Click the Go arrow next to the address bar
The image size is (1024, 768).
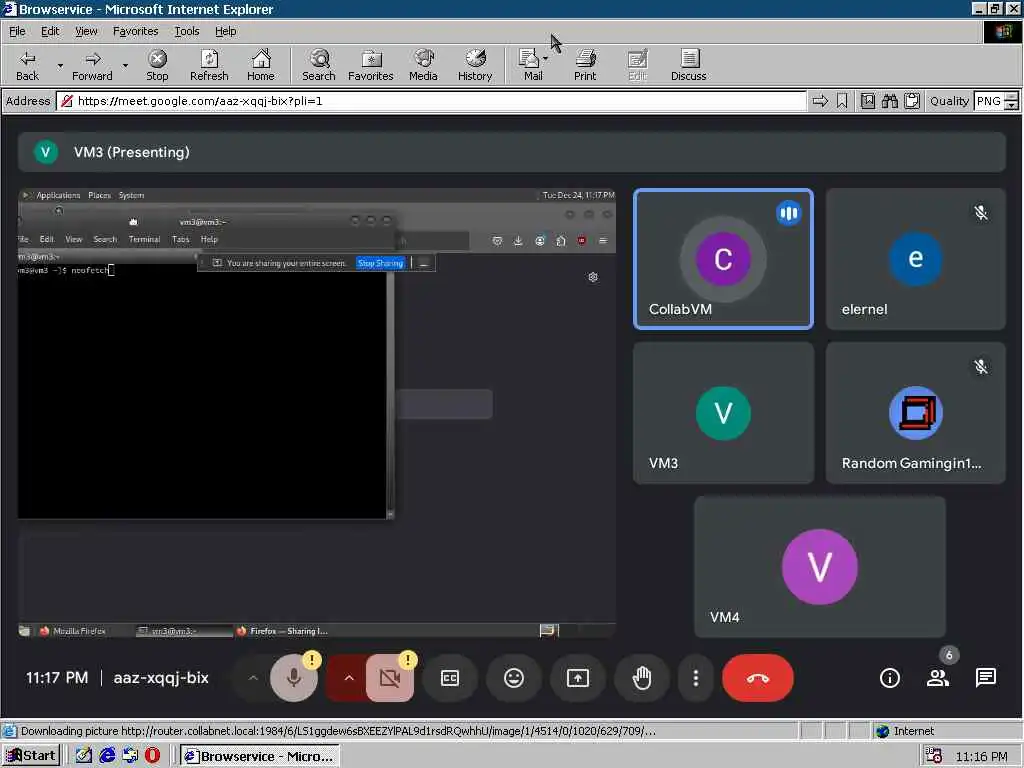click(x=820, y=101)
